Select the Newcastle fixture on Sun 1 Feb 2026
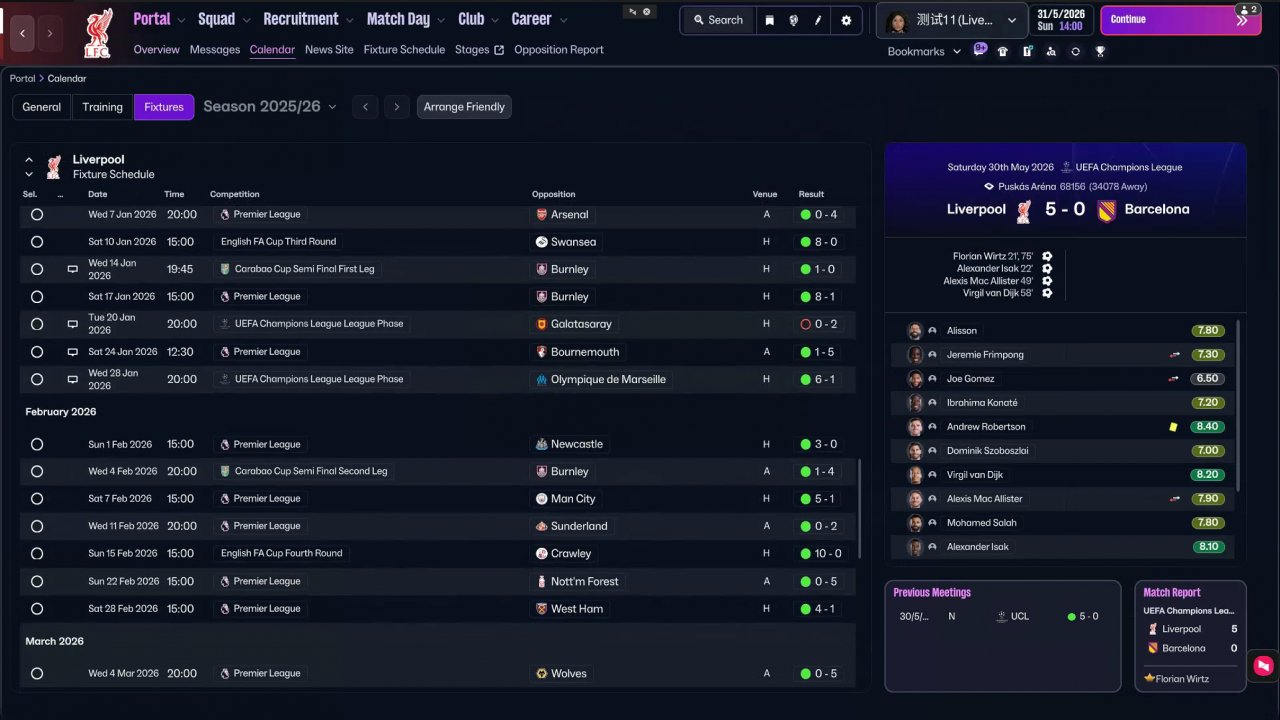 coord(37,444)
